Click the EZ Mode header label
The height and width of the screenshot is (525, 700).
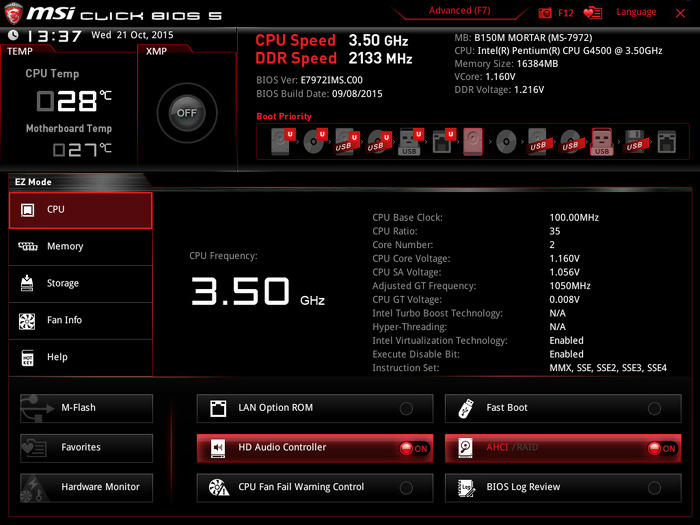(x=33, y=182)
